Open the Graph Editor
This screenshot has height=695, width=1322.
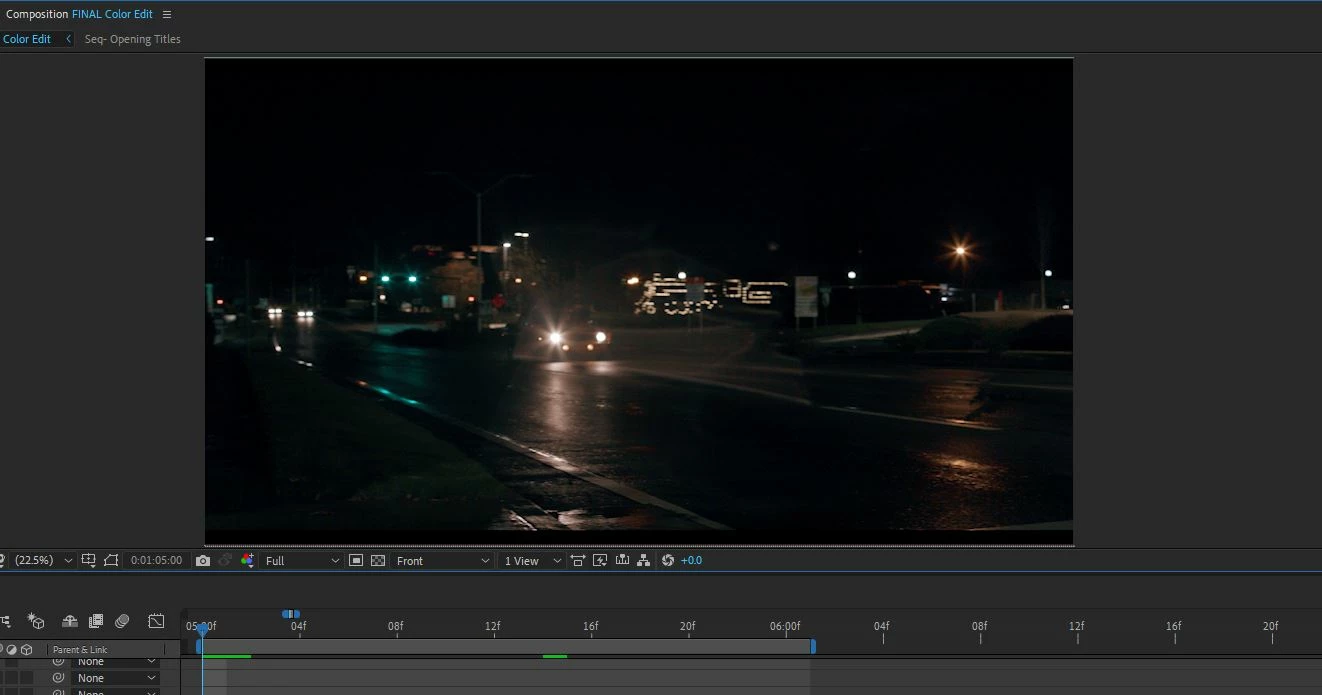(x=156, y=621)
